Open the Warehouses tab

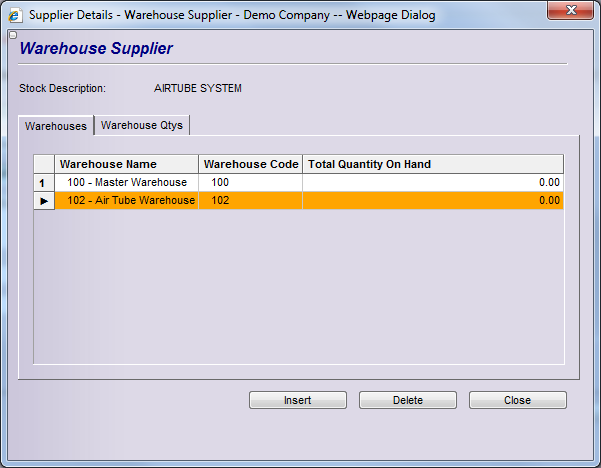56,126
